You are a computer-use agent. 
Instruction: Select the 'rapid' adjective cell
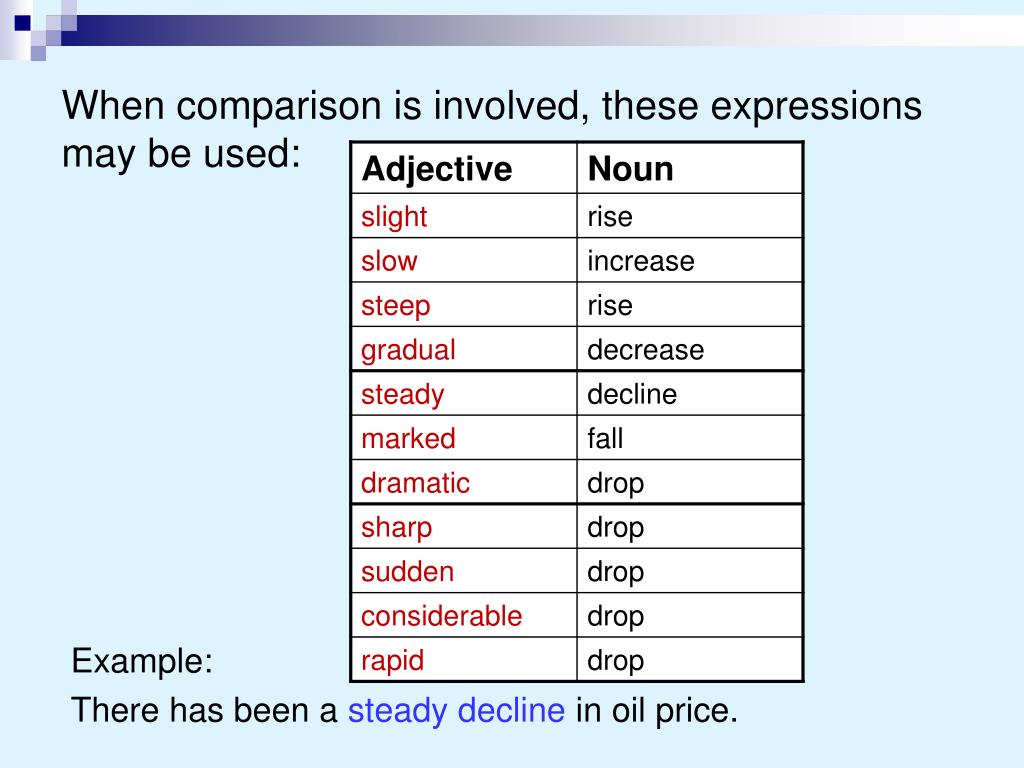[x=464, y=660]
